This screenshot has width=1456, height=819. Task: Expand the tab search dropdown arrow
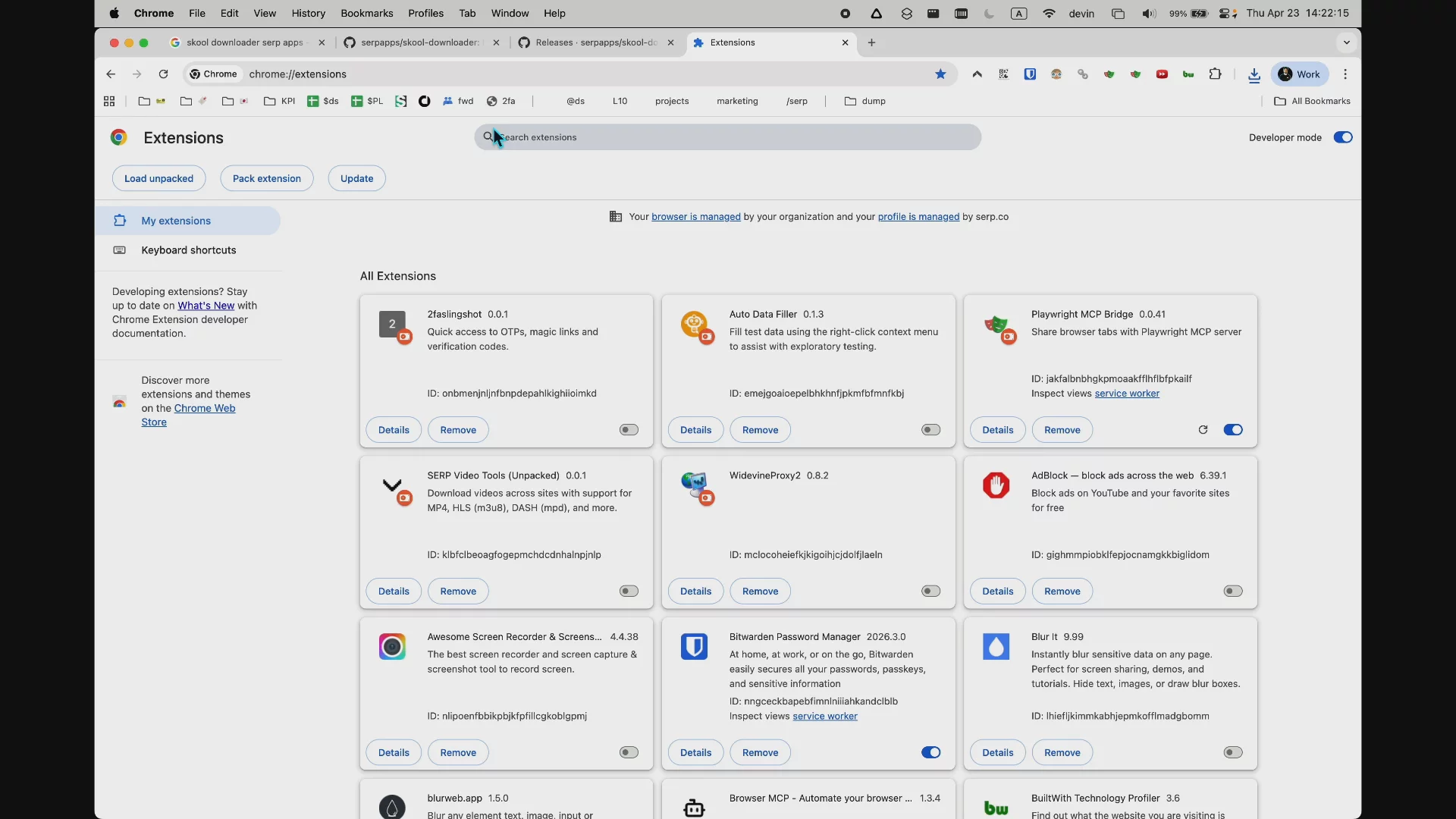(x=1347, y=42)
